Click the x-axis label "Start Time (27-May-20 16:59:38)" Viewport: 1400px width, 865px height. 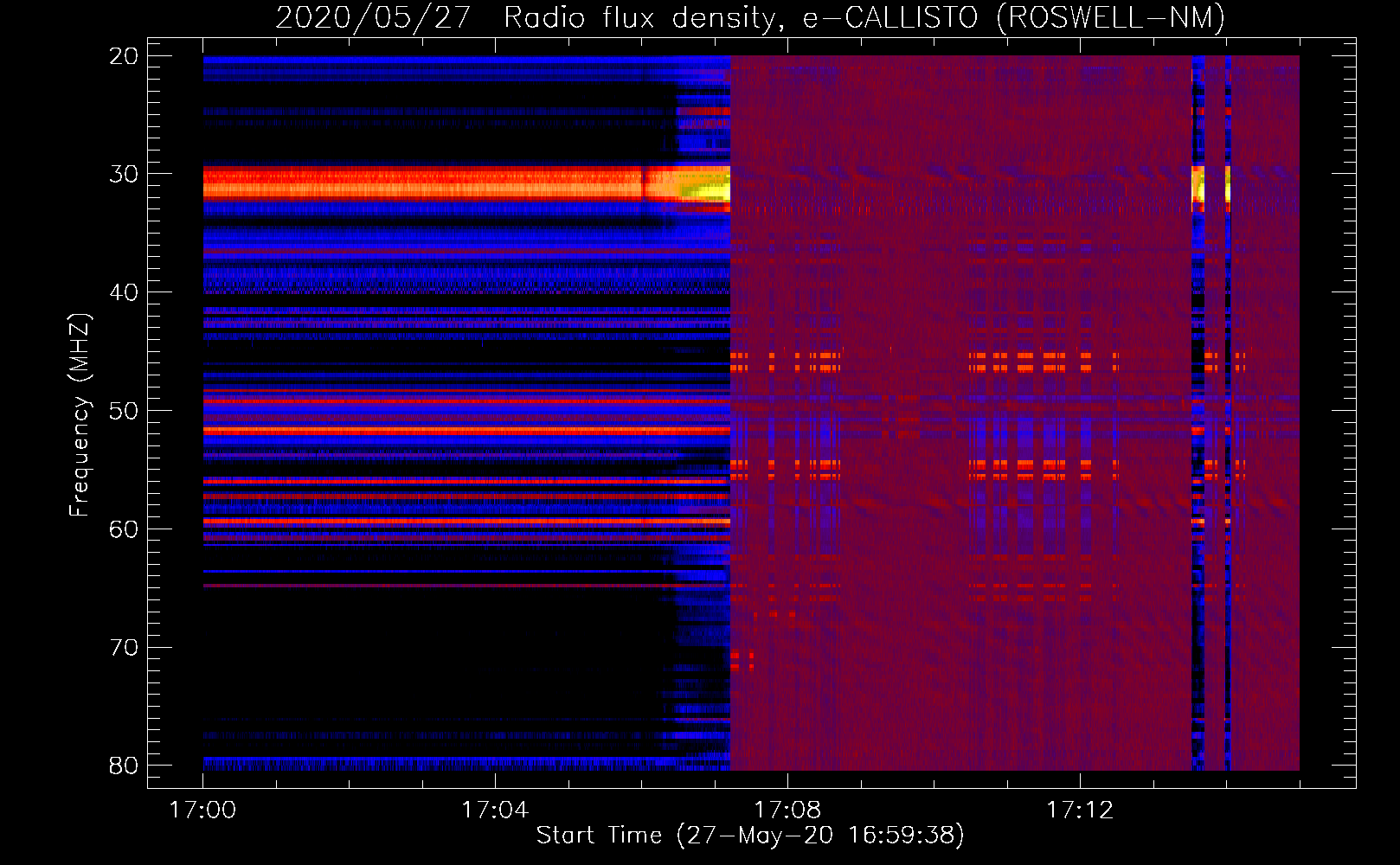point(750,836)
